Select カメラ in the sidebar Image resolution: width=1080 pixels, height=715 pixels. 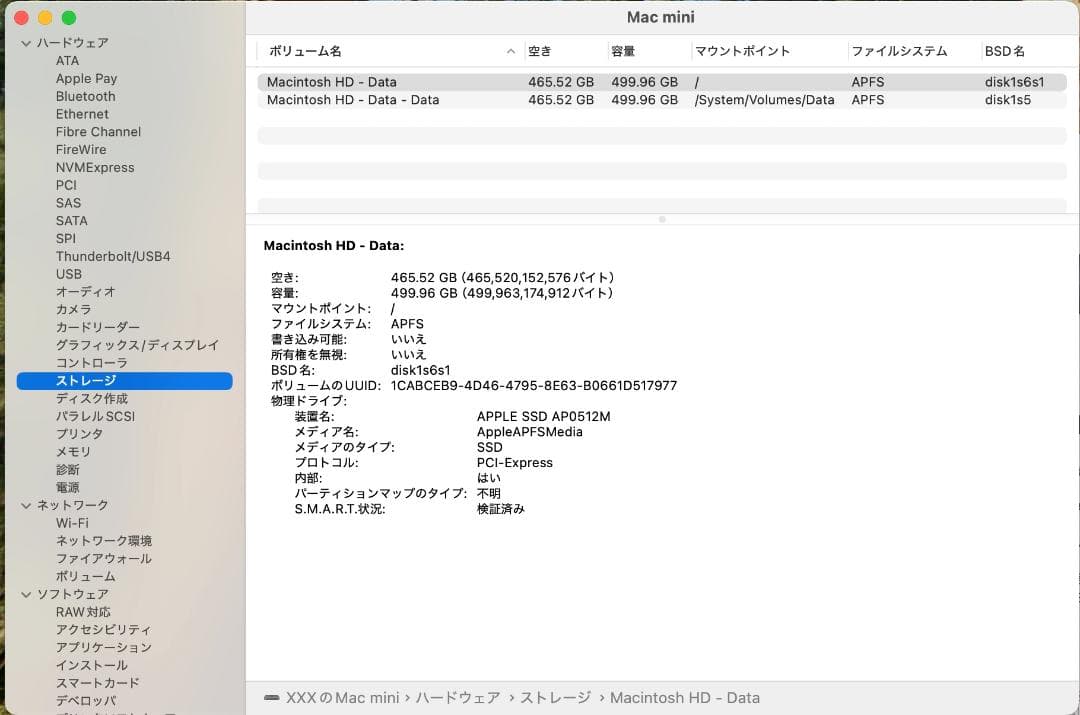[x=73, y=309]
